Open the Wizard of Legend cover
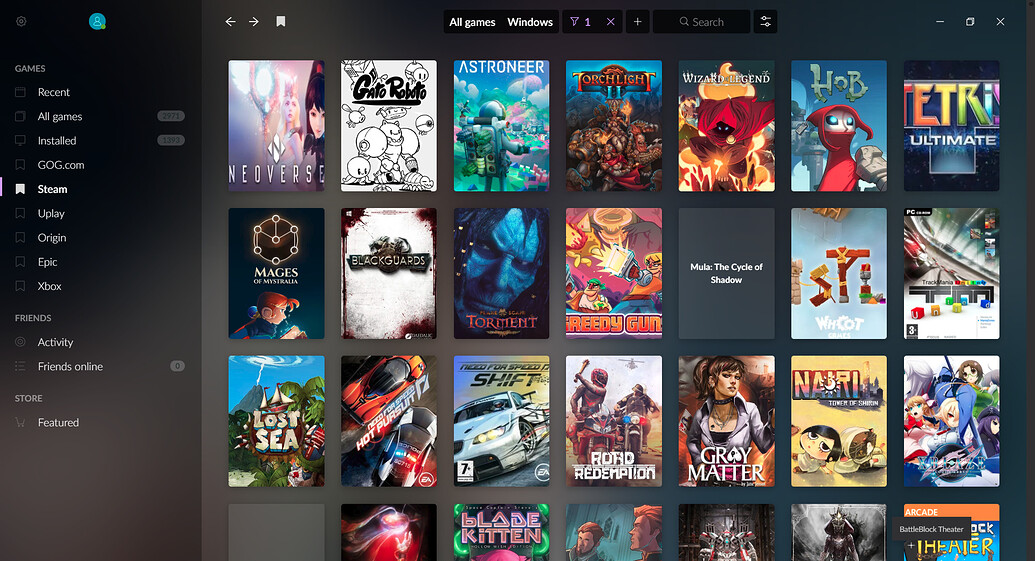Screen dimensions: 1035x561 pyautogui.click(x=727, y=126)
